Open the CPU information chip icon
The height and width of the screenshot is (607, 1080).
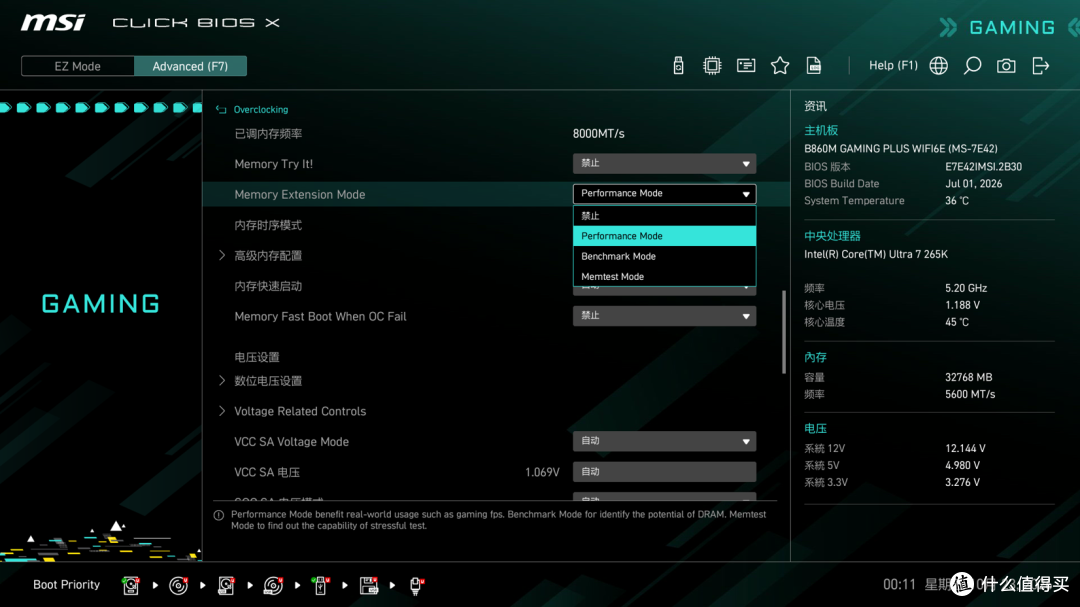point(712,65)
